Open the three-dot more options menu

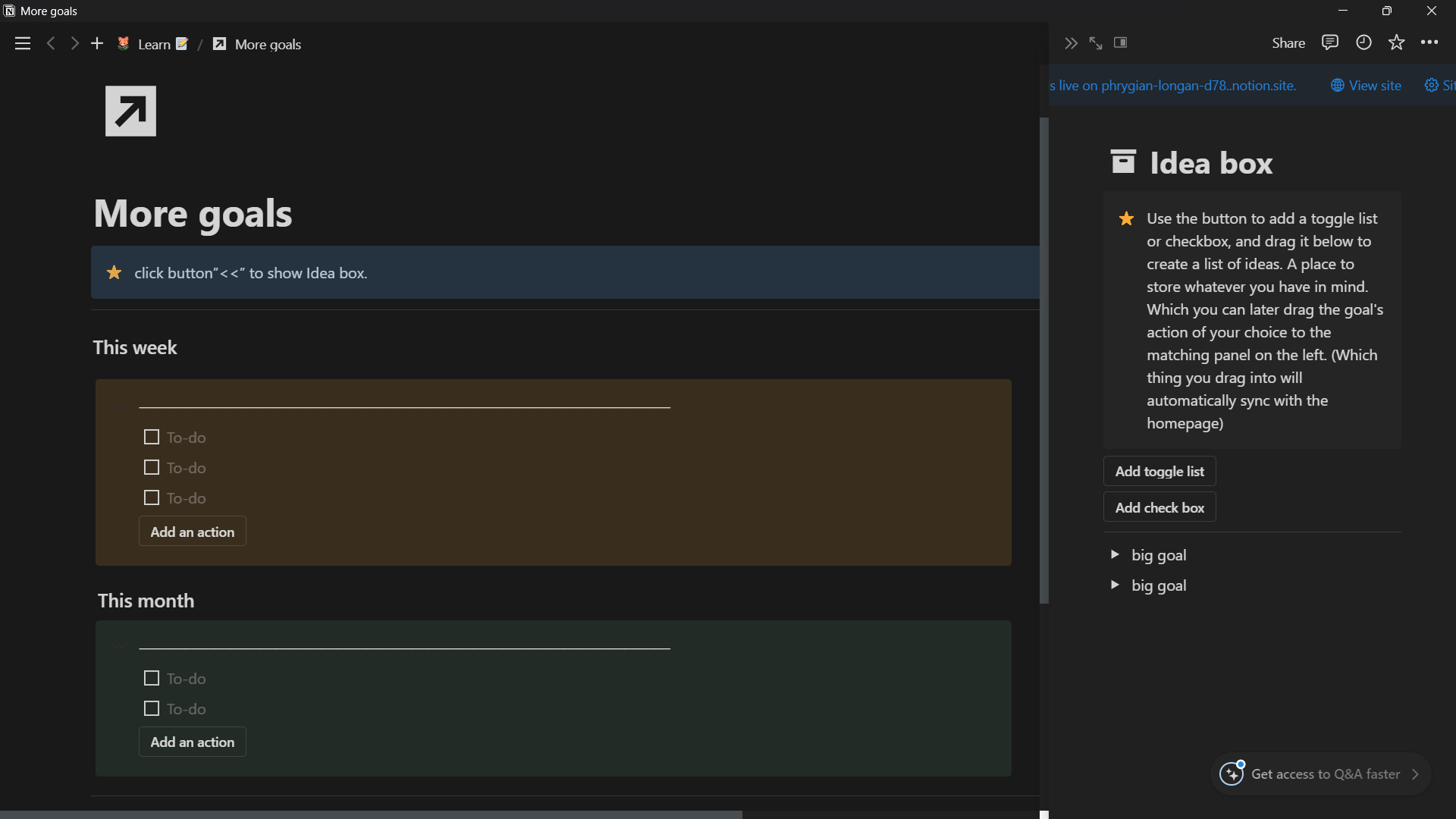[1429, 42]
